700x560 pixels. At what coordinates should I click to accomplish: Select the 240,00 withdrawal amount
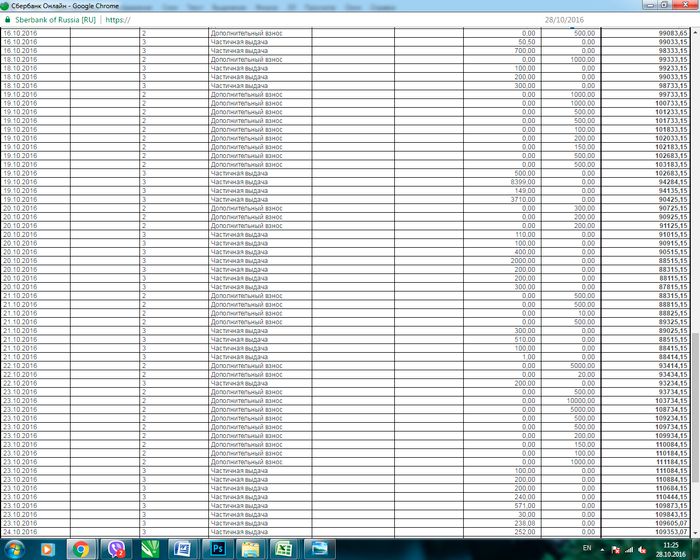[525, 497]
